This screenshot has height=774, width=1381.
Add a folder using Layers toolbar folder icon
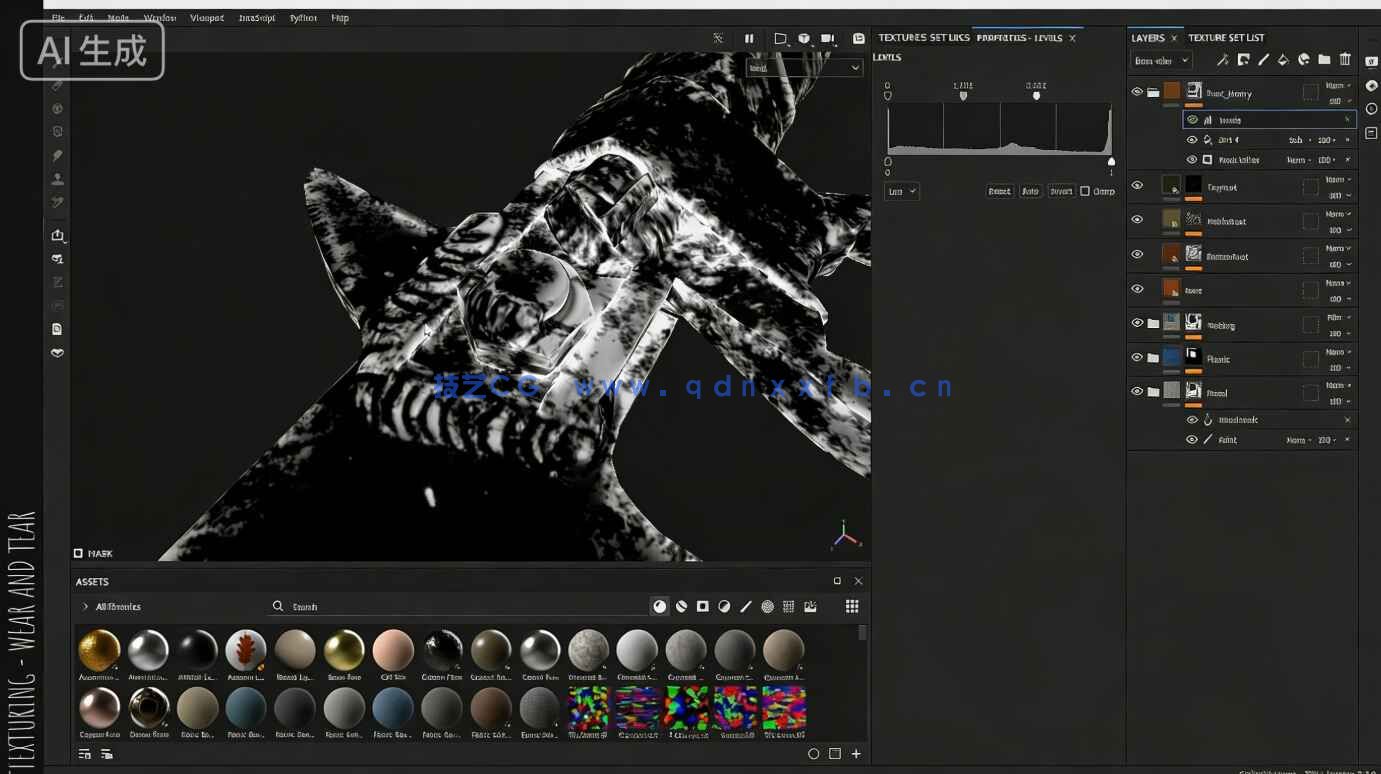[x=1324, y=60]
